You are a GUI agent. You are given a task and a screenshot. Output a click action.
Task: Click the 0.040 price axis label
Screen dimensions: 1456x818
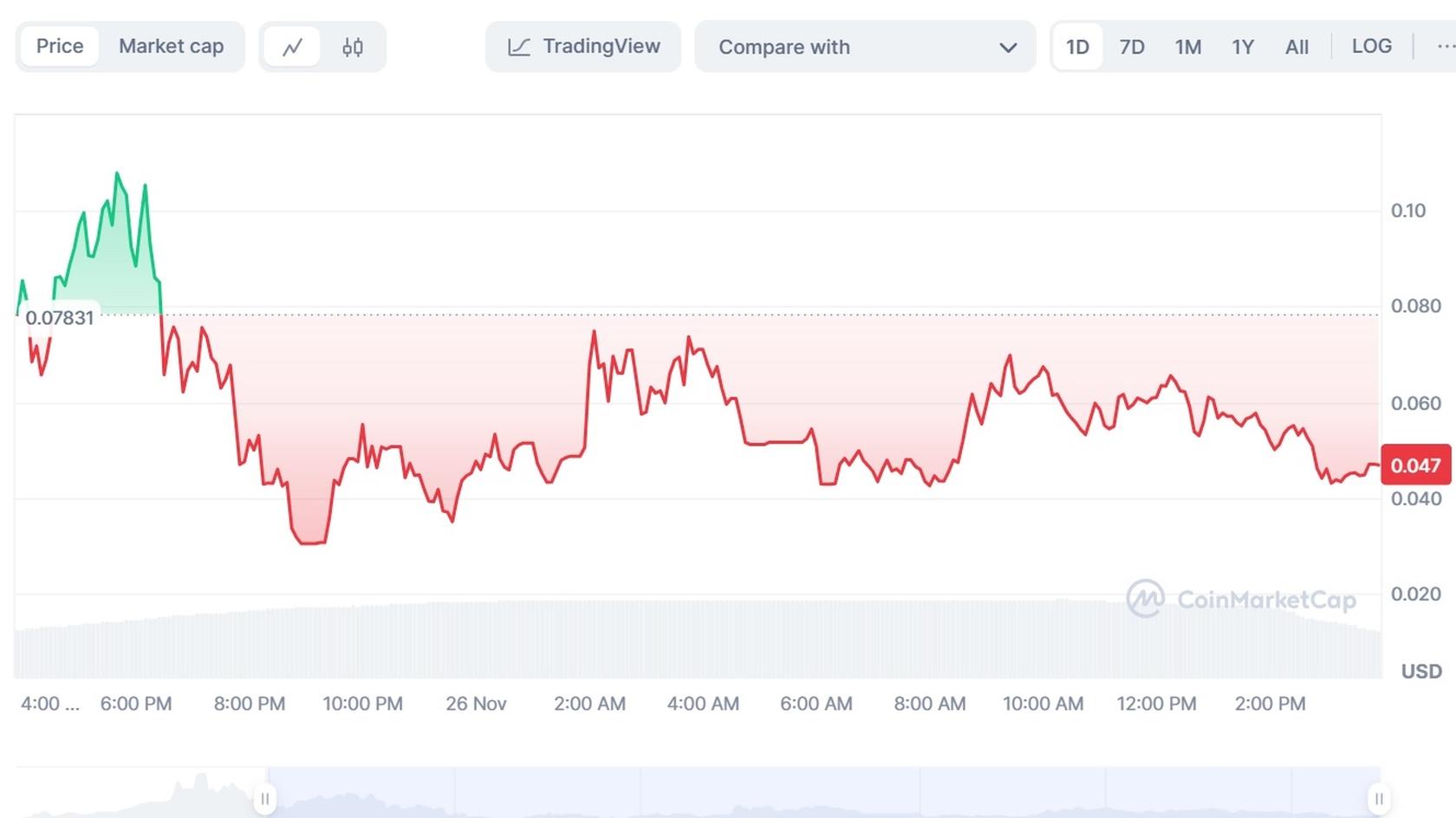1415,498
